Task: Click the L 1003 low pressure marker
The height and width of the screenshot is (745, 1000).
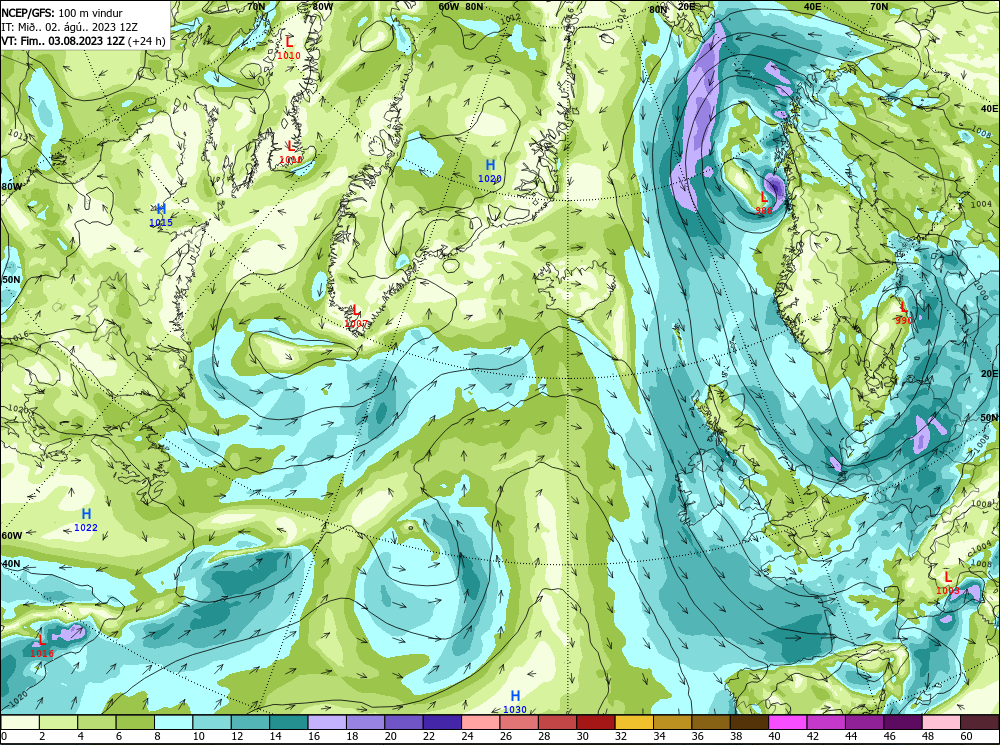Action: point(948,584)
